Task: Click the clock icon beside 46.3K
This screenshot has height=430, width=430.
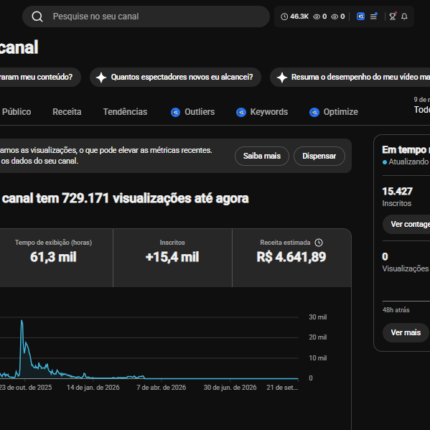Action: click(x=284, y=16)
